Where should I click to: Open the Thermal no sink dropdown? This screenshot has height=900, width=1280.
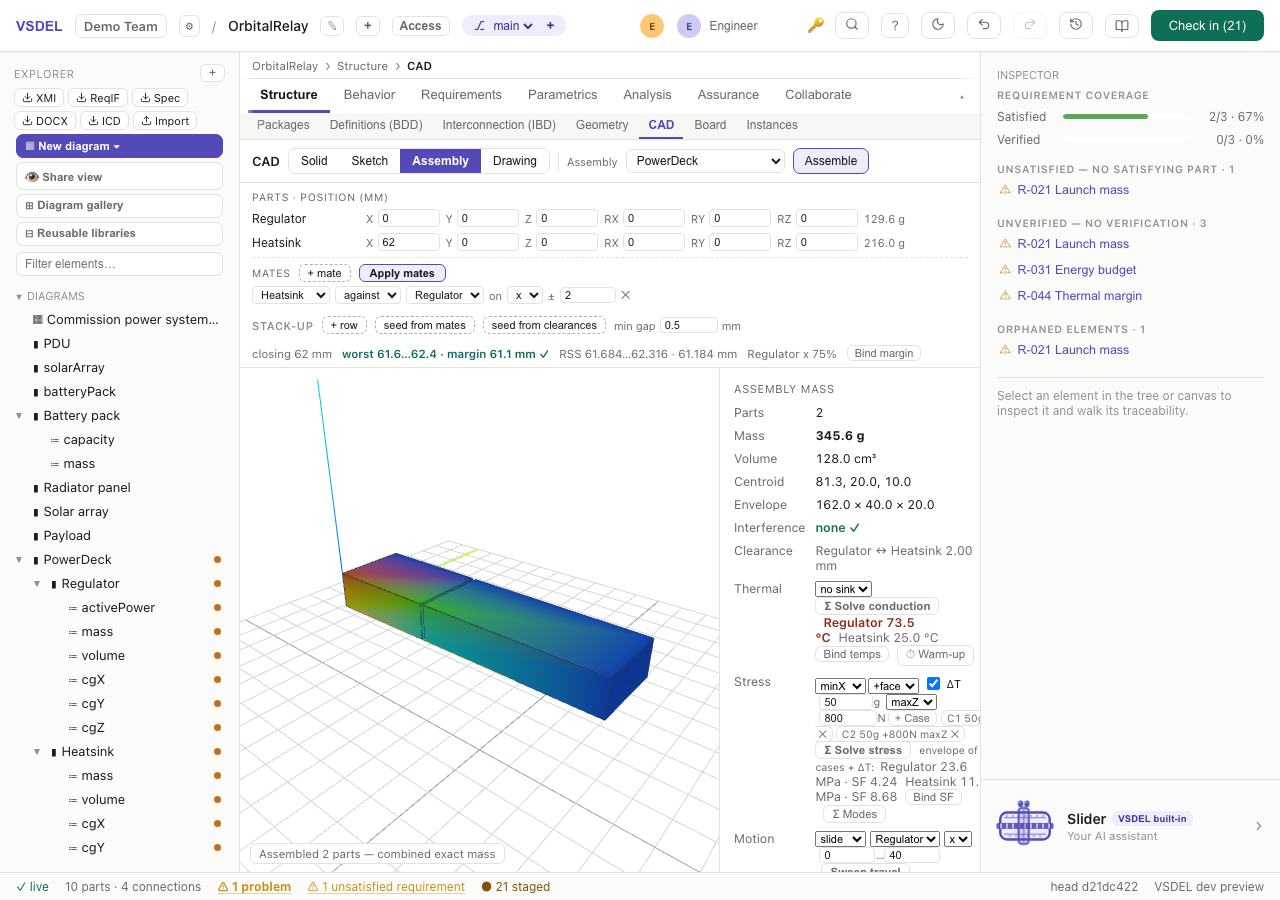[844, 589]
